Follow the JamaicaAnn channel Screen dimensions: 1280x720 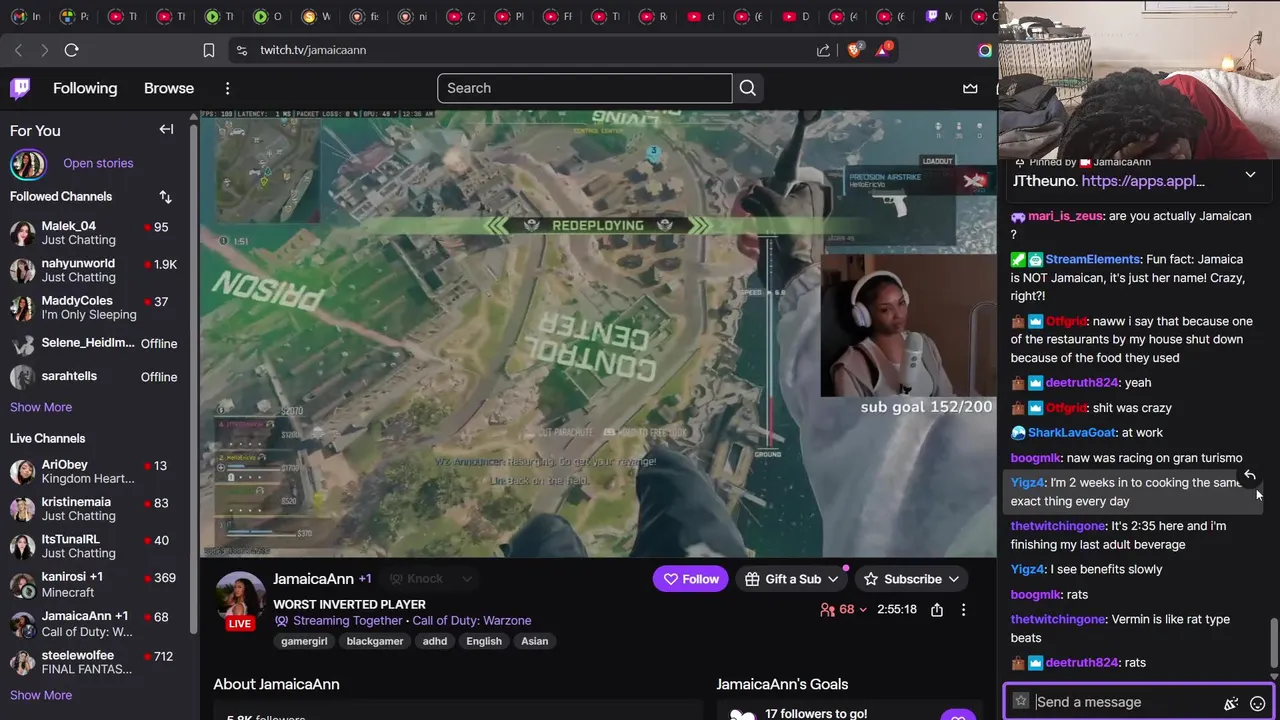[690, 579]
